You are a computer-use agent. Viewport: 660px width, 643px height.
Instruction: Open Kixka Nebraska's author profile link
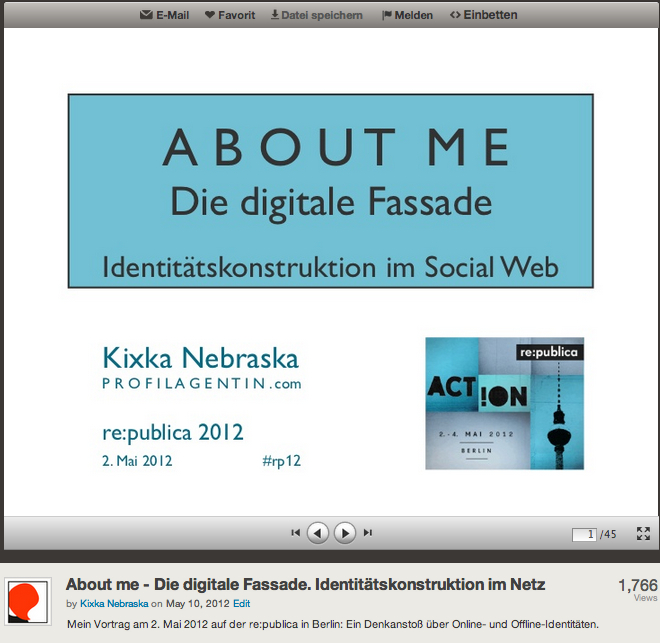click(x=113, y=604)
